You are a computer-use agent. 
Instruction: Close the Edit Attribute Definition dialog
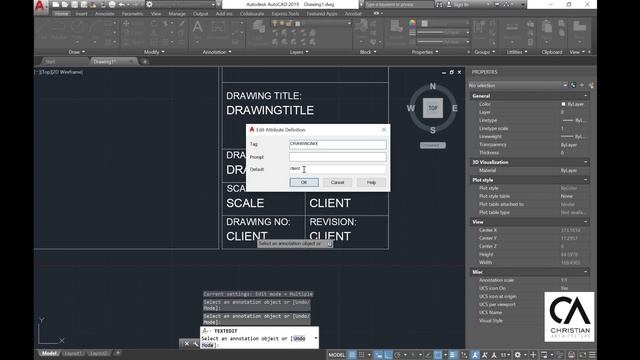coord(384,129)
